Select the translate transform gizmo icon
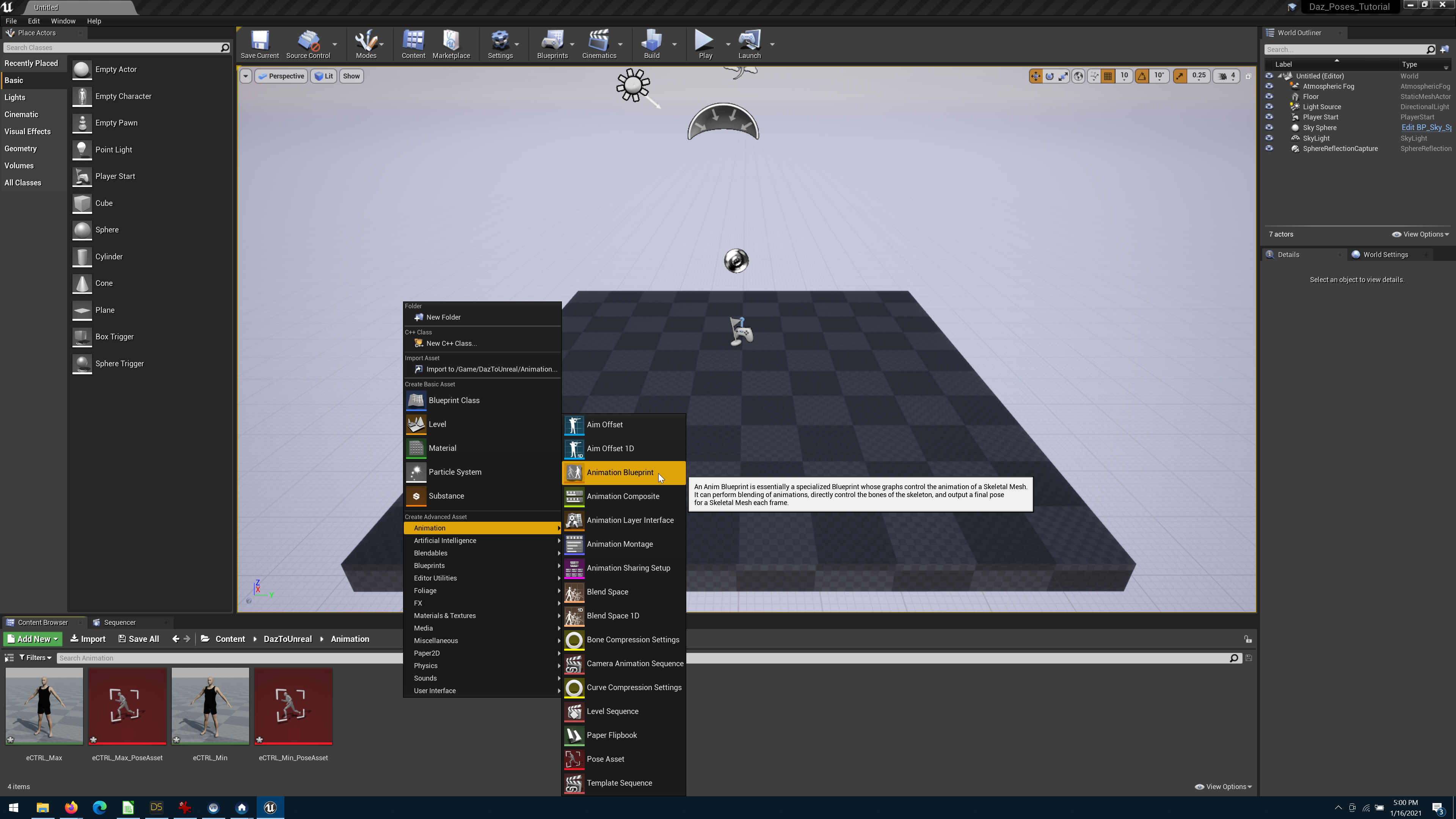Screen dimensions: 1456x819 point(1035,76)
